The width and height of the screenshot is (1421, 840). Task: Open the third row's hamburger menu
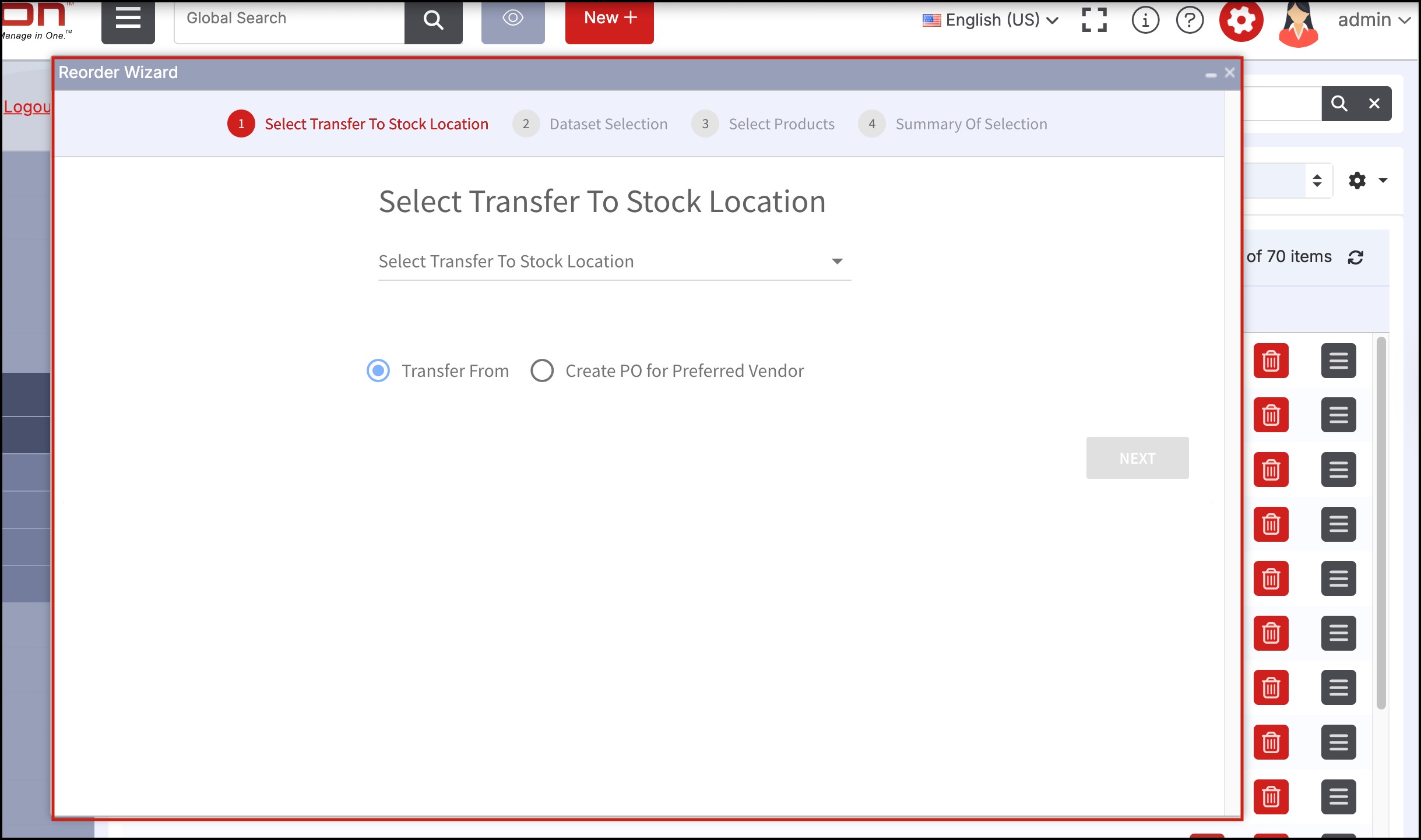pos(1339,470)
